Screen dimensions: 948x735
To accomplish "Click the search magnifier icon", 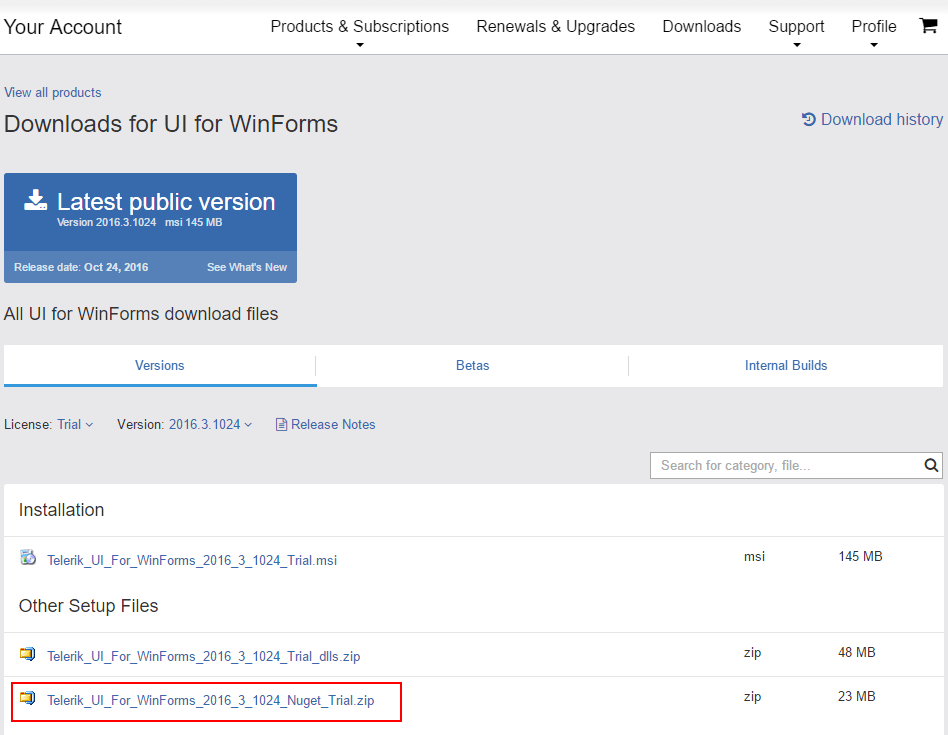I will click(x=931, y=465).
